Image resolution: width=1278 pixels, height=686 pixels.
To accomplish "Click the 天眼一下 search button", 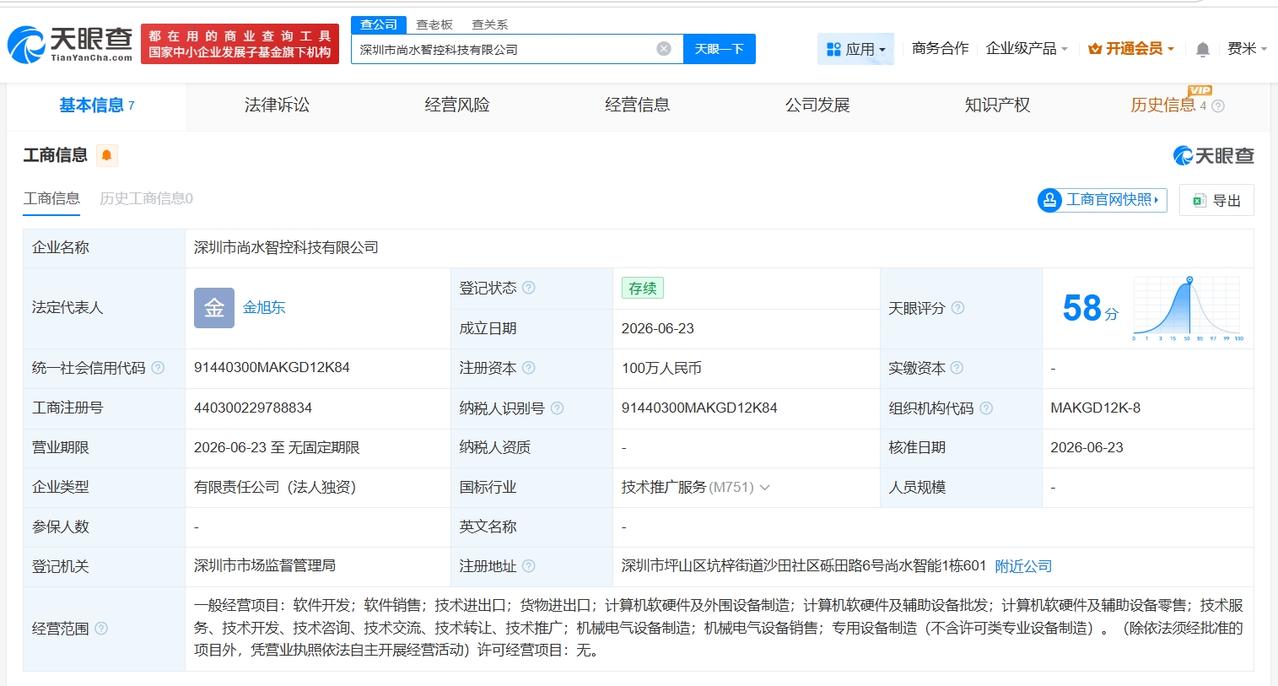I will pyautogui.click(x=719, y=49).
